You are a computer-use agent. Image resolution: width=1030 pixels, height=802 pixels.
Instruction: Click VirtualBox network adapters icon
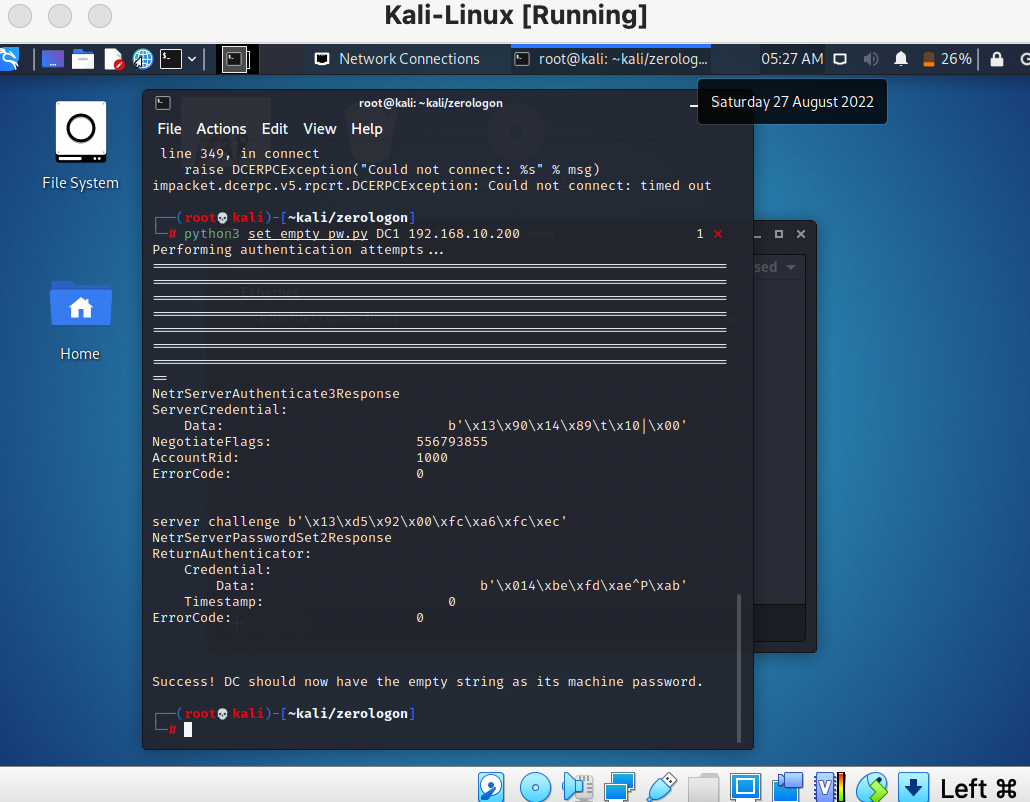[x=619, y=787]
